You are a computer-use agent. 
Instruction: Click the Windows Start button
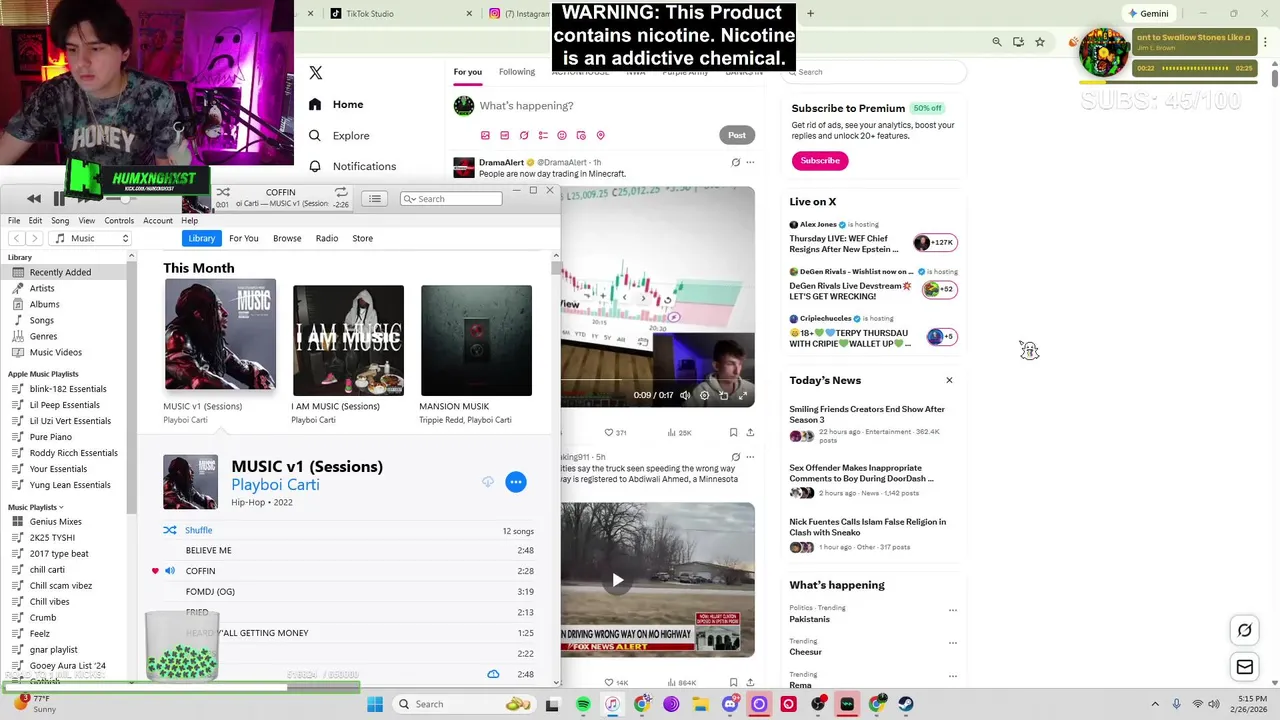[x=375, y=704]
